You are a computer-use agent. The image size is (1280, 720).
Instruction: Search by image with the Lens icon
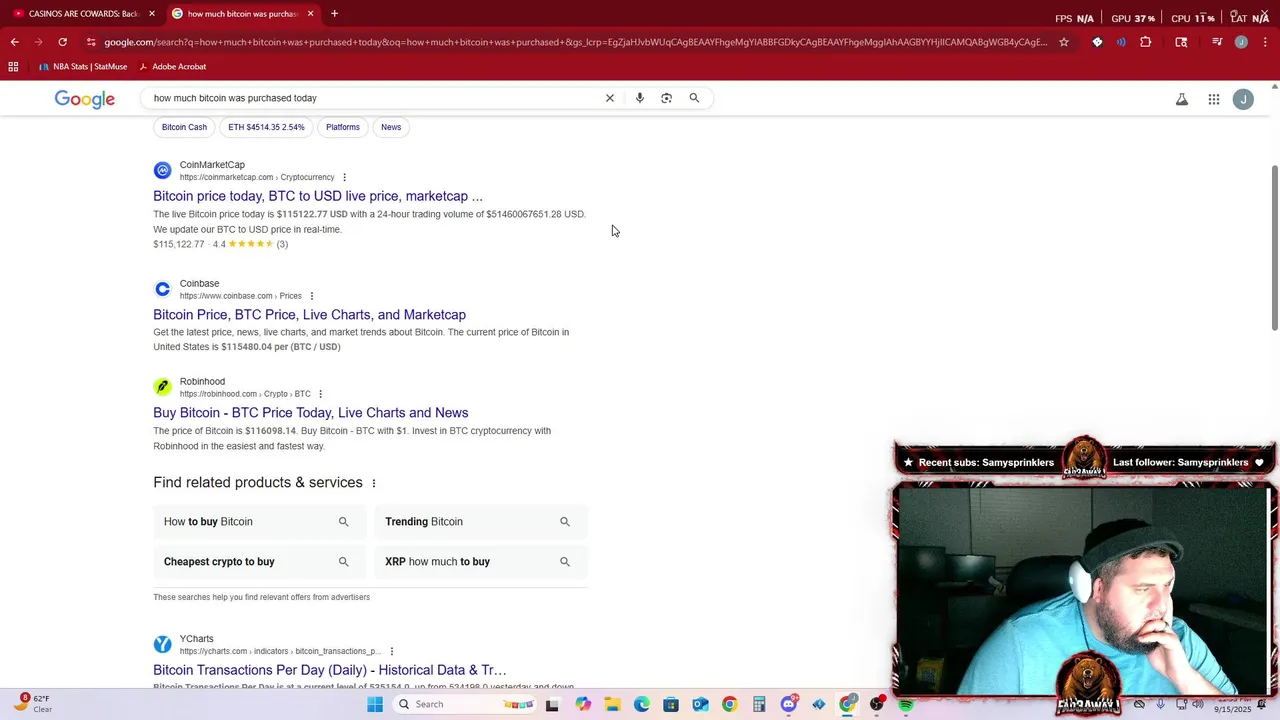click(x=667, y=98)
